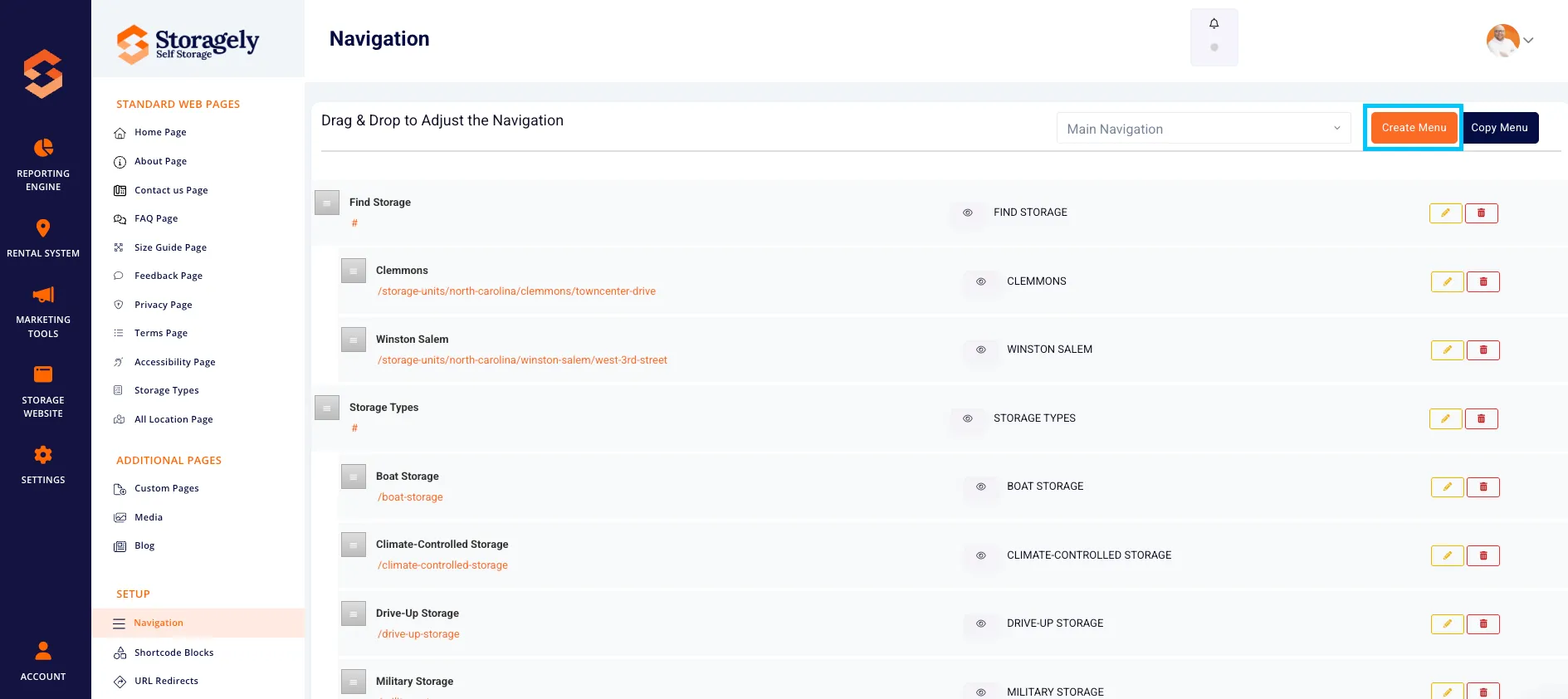
Task: Open the notifications bell
Action: tap(1214, 24)
